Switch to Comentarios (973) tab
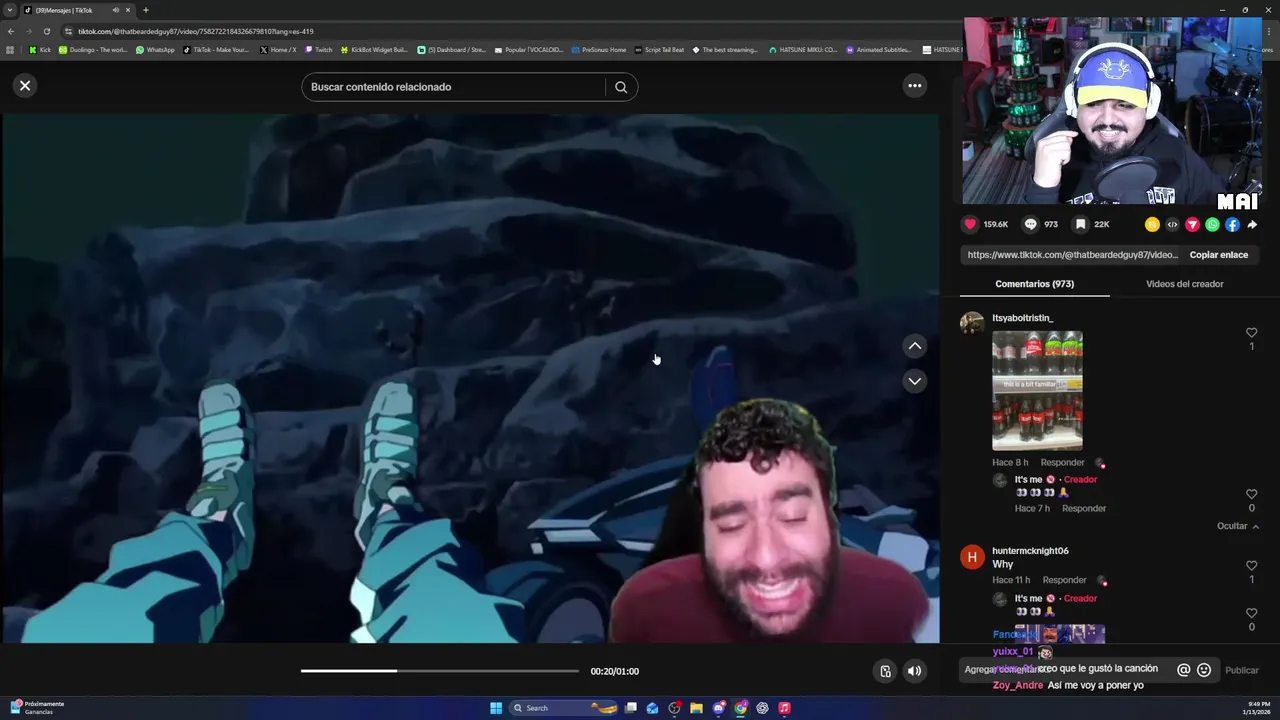The height and width of the screenshot is (720, 1280). [x=1034, y=284]
